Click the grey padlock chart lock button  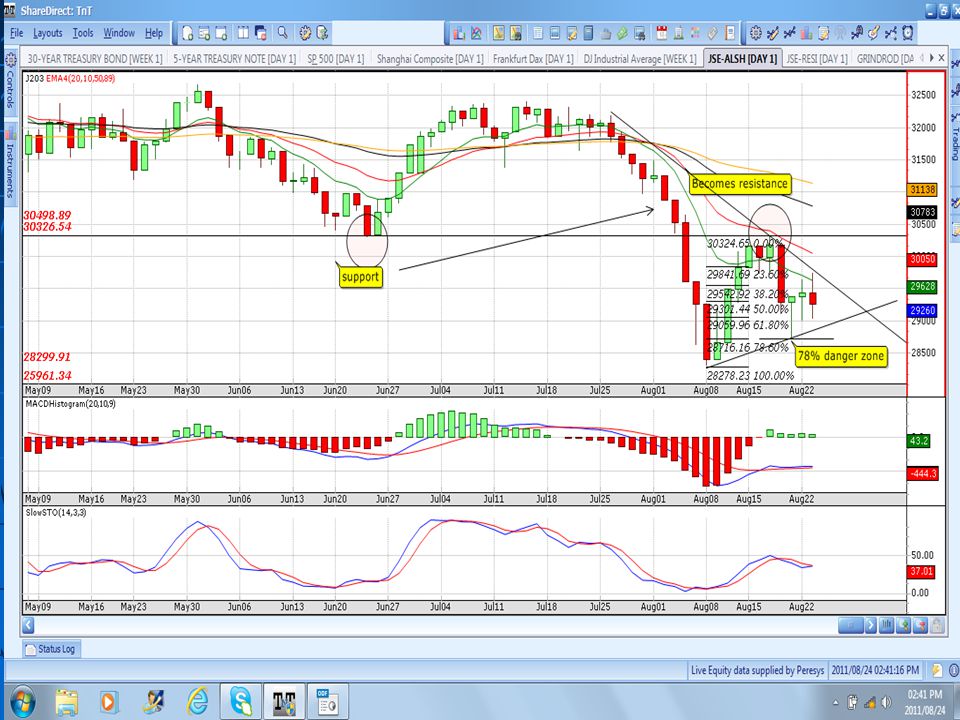(936, 625)
